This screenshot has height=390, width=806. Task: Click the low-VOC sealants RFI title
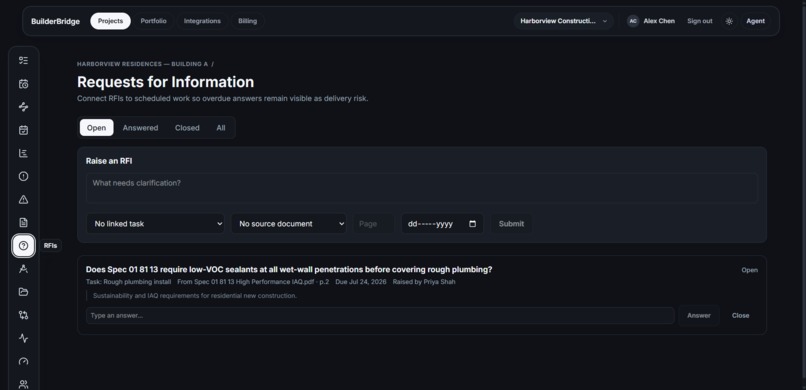pyautogui.click(x=289, y=269)
